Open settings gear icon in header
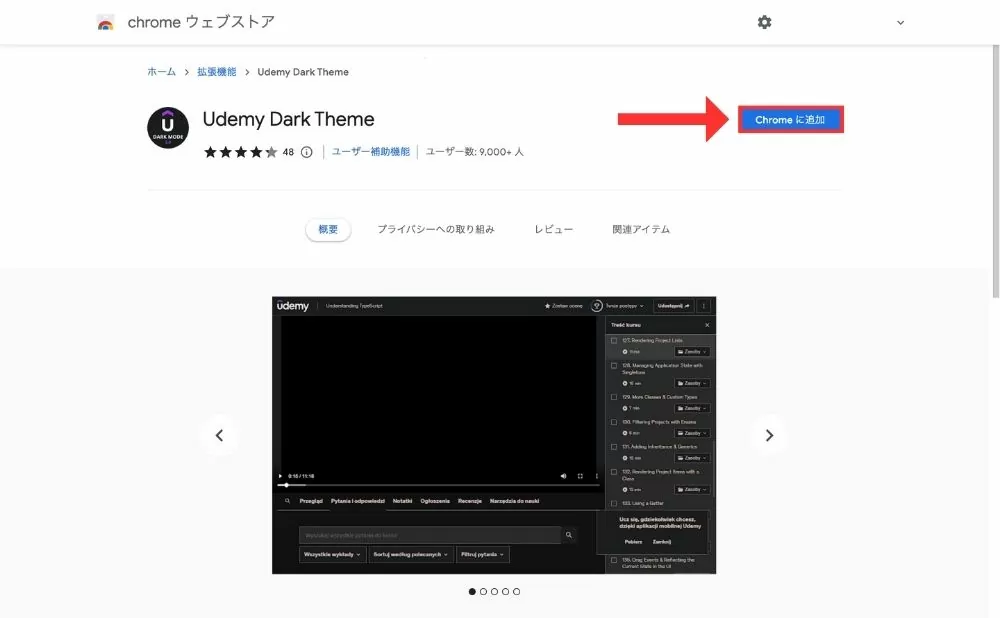Screen dimensions: 1000x618 tap(765, 22)
